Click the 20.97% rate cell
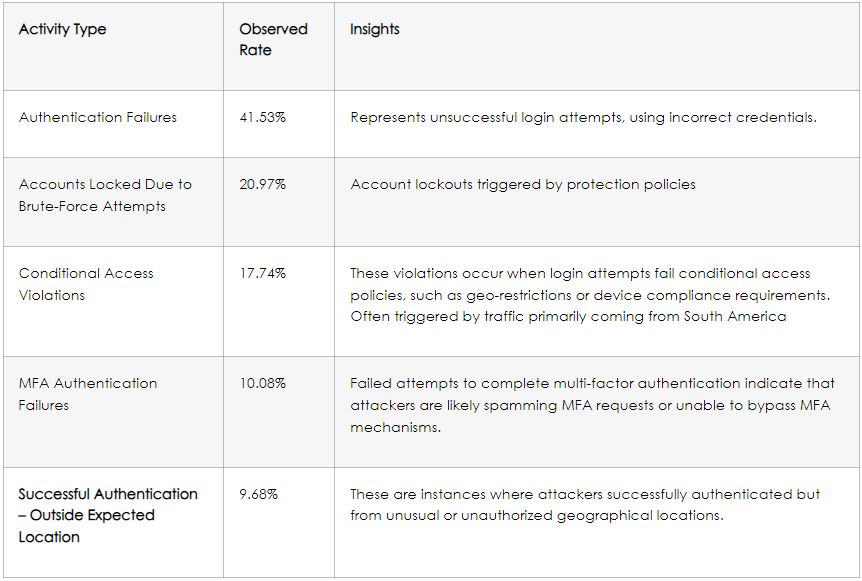Screen dimensions: 862x581 [x=262, y=184]
